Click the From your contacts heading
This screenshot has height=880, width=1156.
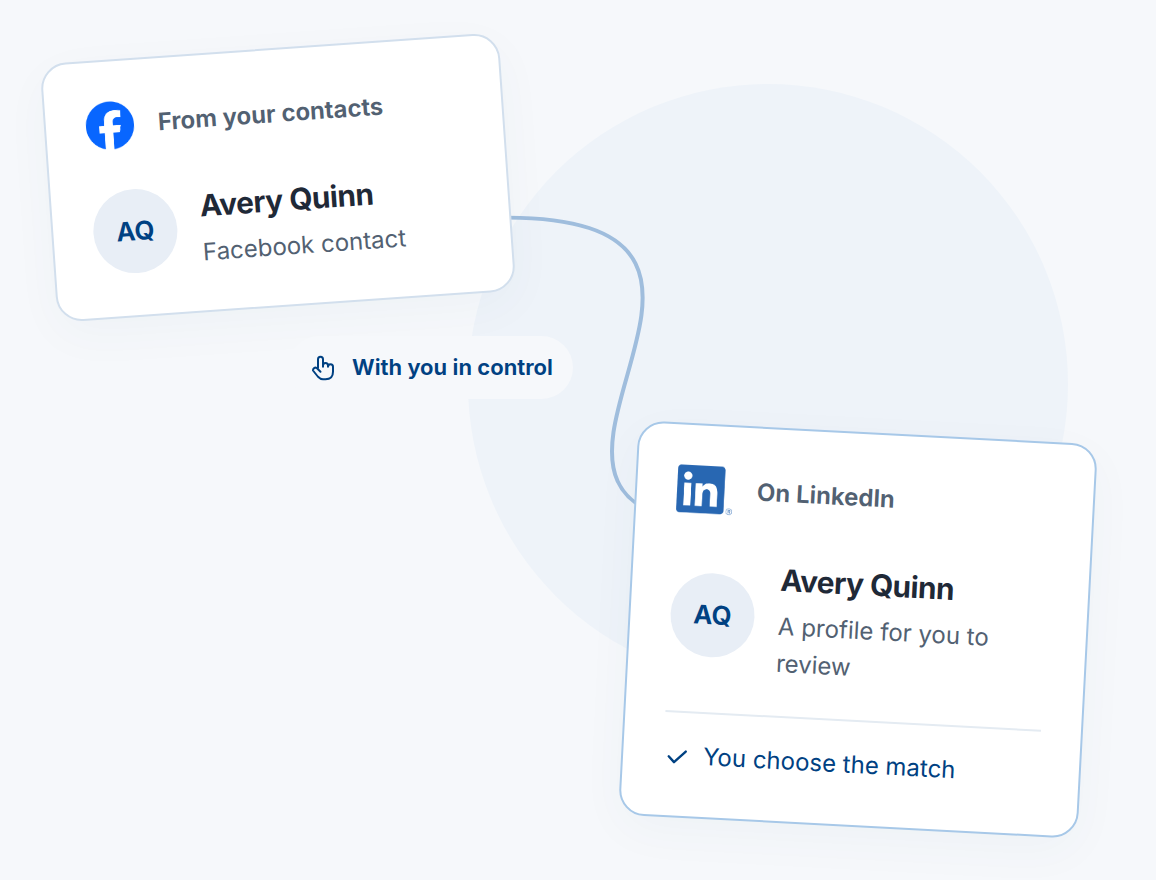click(270, 114)
